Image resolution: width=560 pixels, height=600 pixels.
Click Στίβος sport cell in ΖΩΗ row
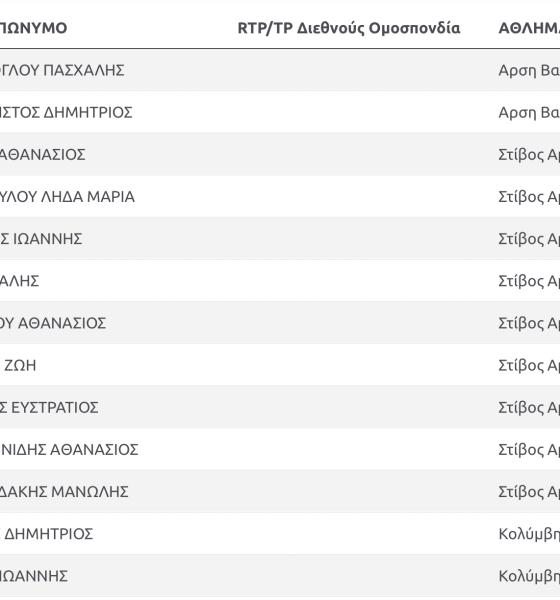click(x=529, y=365)
